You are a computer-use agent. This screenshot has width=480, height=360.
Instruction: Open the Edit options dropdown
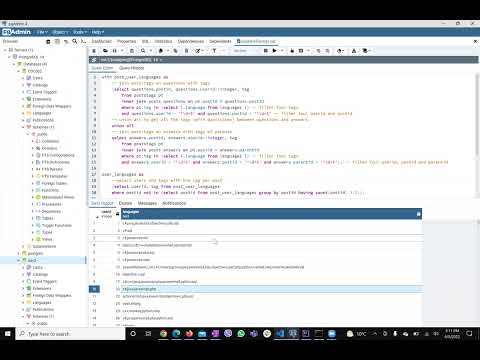pyautogui.click(x=199, y=51)
